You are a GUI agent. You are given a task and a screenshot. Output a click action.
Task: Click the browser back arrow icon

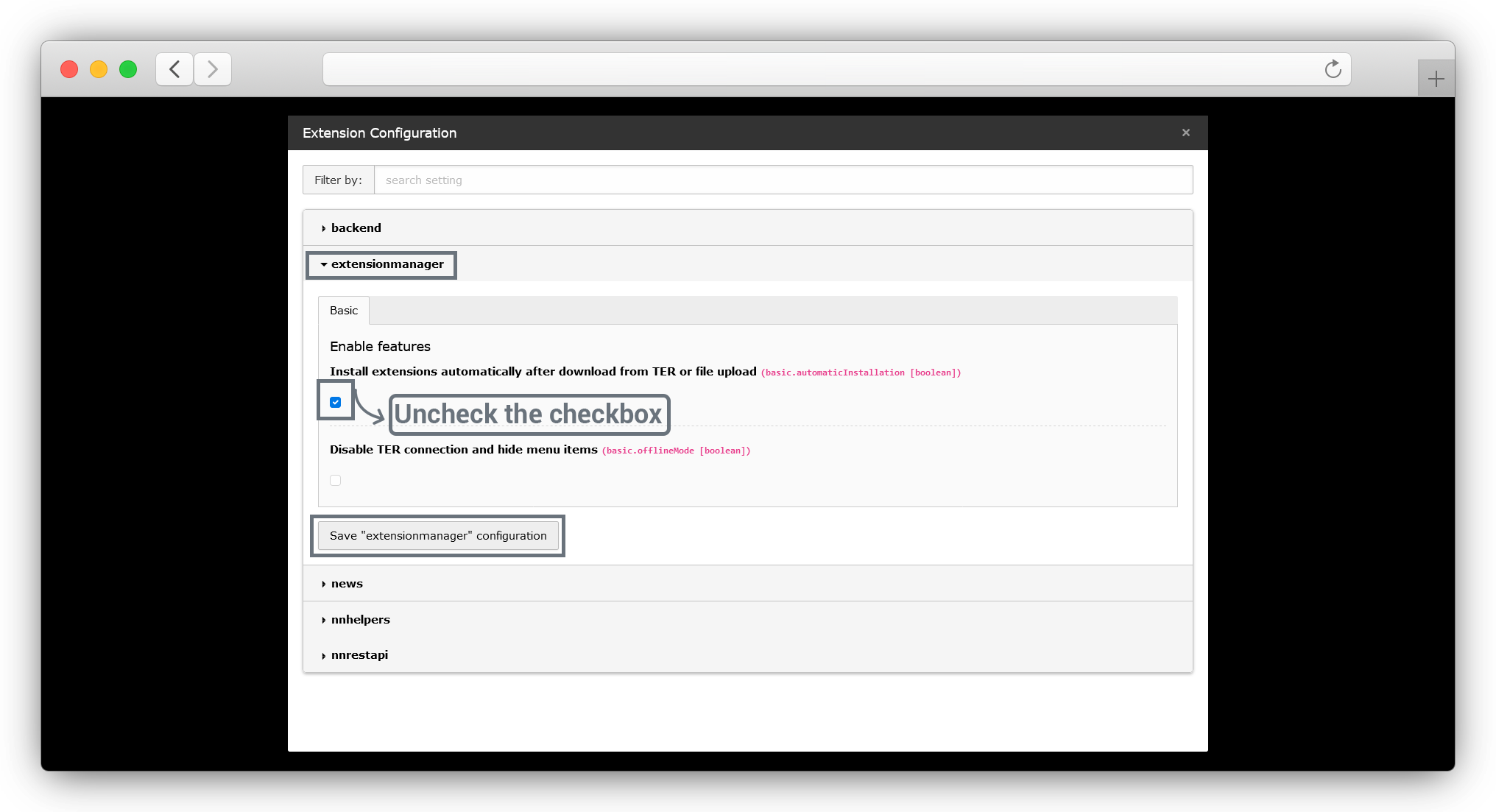[x=174, y=69]
